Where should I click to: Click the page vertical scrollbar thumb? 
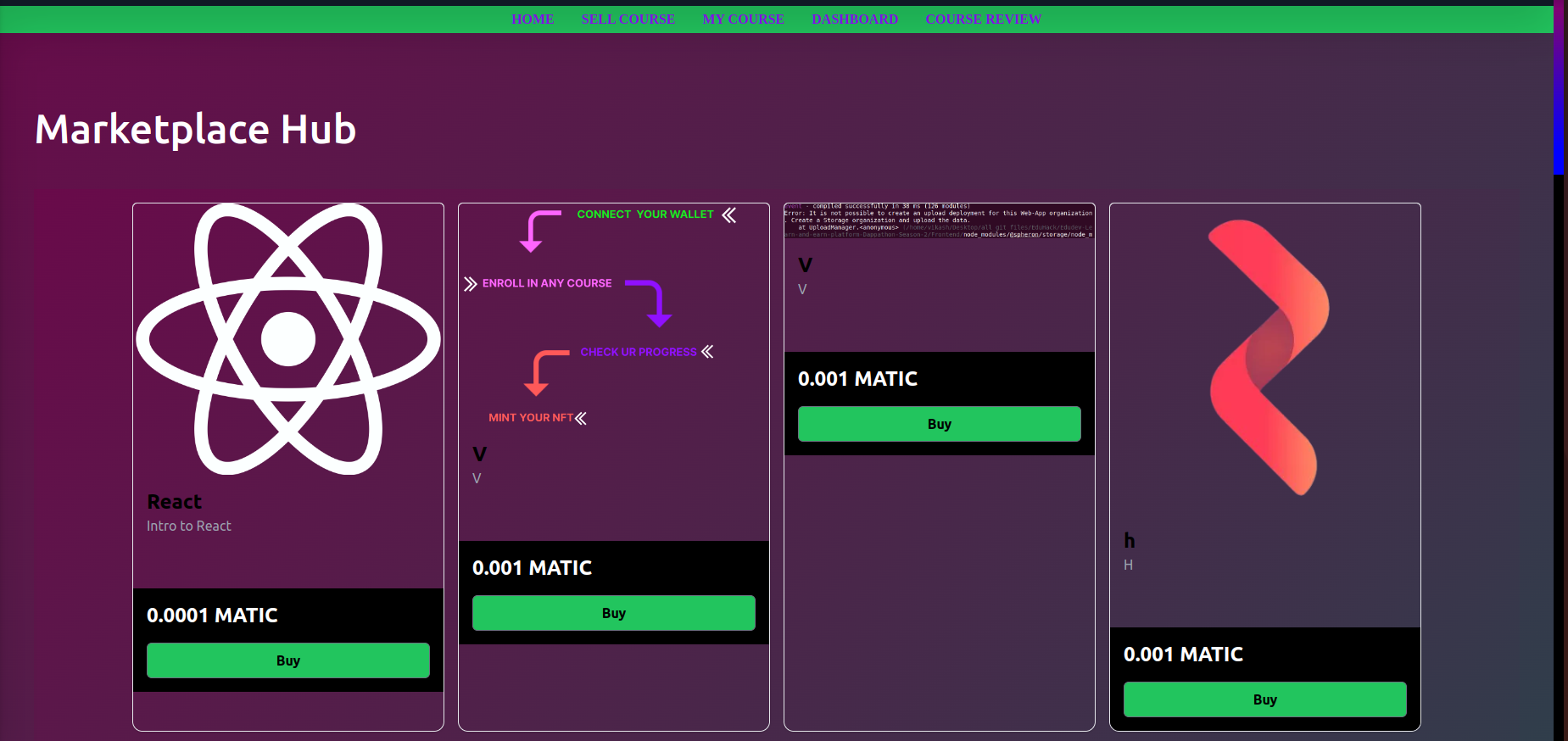1558,87
